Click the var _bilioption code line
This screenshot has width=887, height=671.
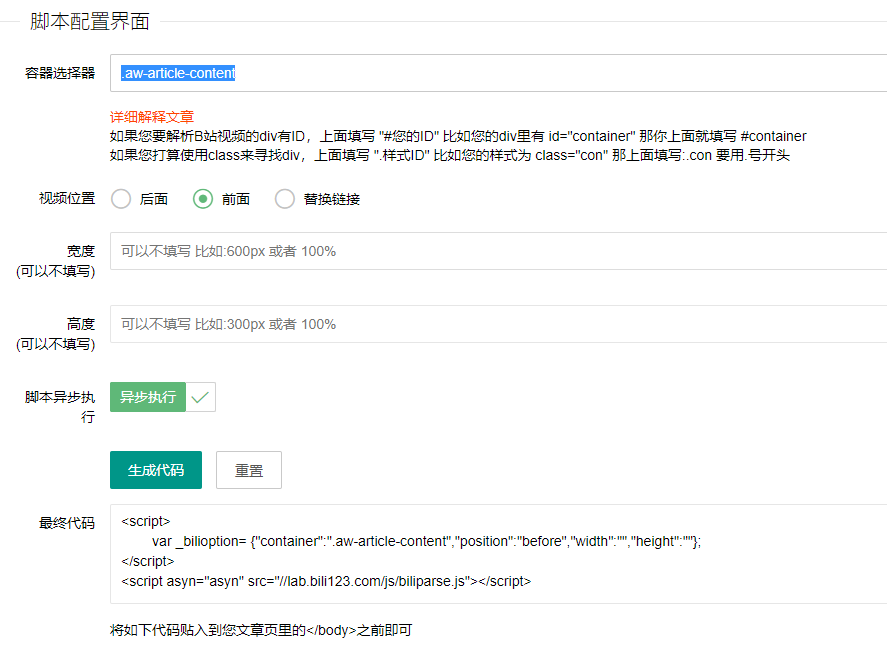[x=426, y=541]
